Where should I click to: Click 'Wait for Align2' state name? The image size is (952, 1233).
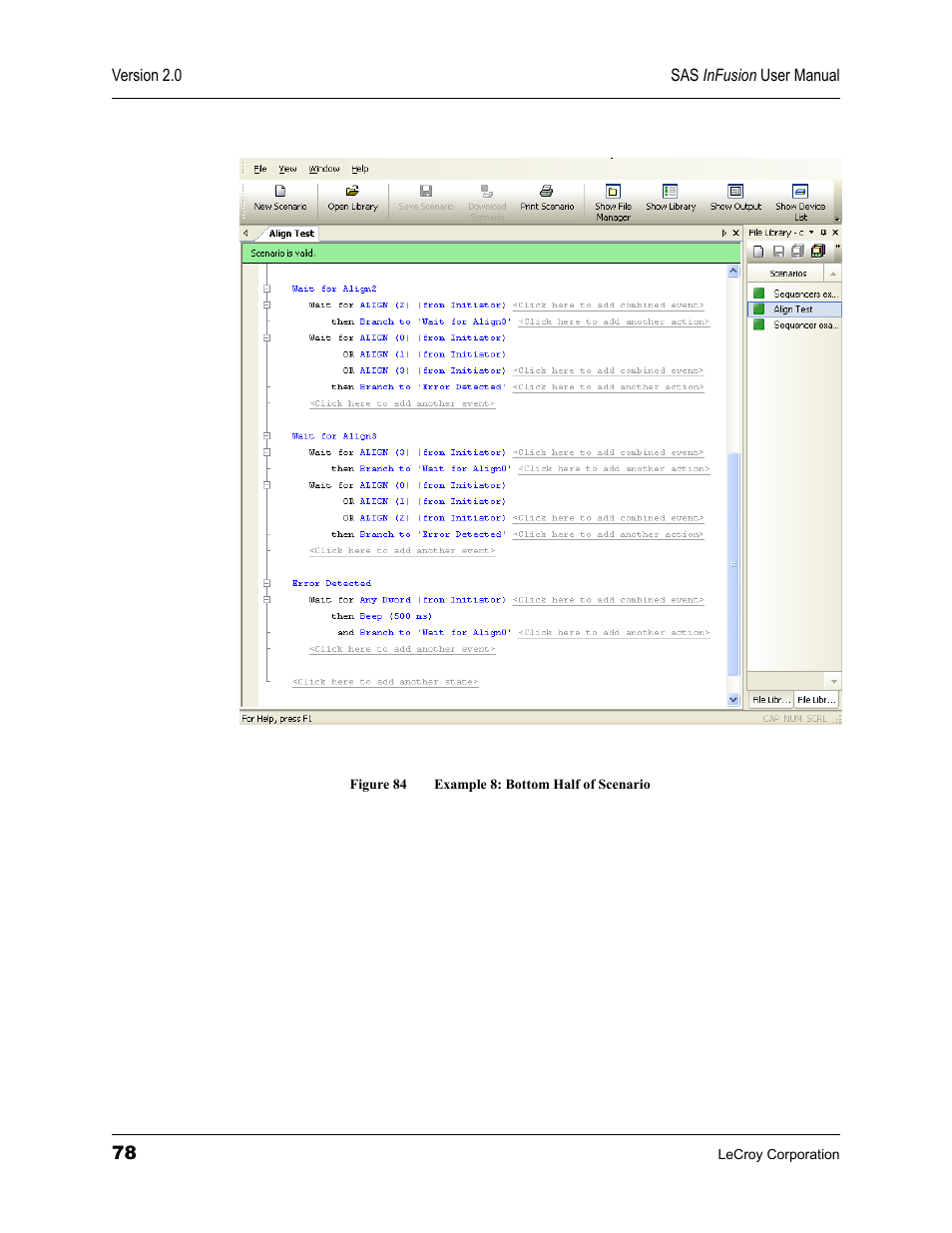pyautogui.click(x=334, y=289)
